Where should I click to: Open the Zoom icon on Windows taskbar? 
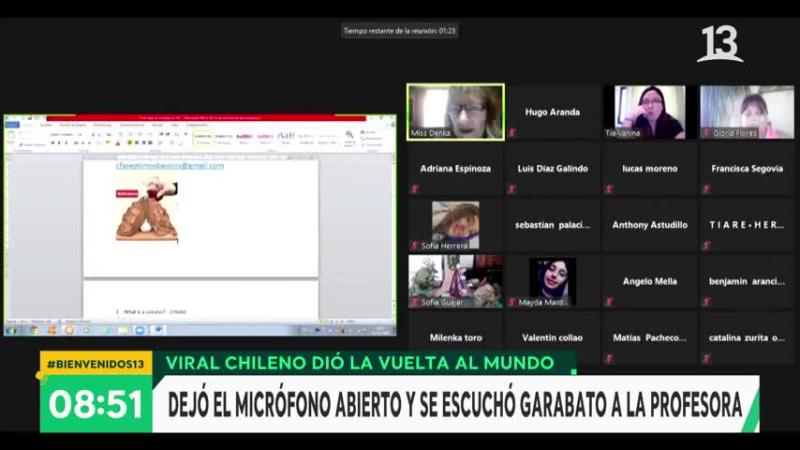pyautogui.click(x=140, y=330)
